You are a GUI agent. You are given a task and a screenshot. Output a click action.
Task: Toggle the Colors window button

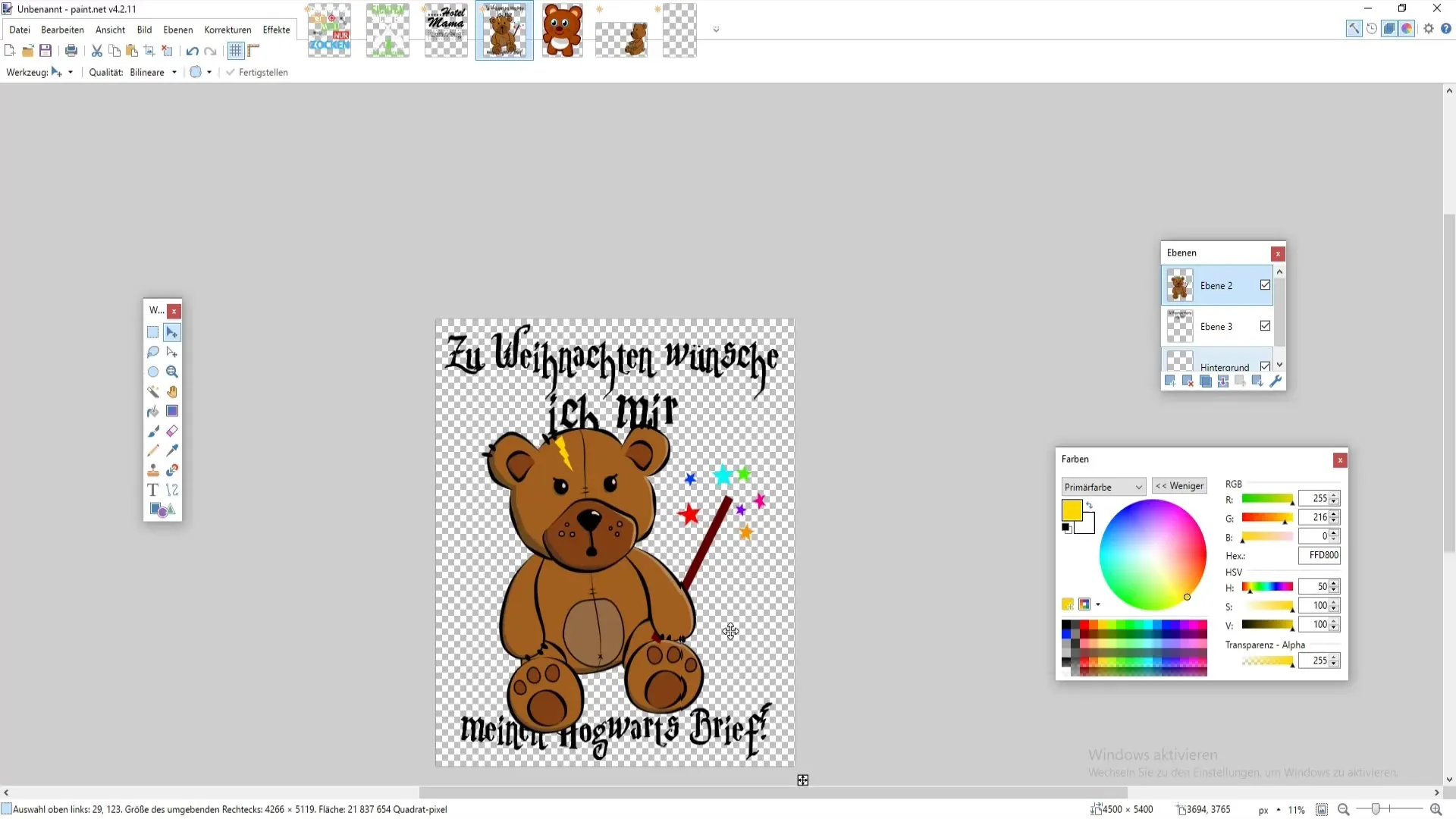point(1407,29)
